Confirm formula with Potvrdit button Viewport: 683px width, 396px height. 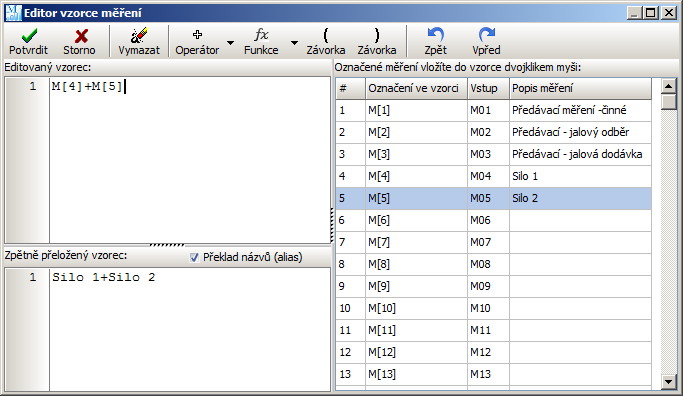pyautogui.click(x=28, y=41)
